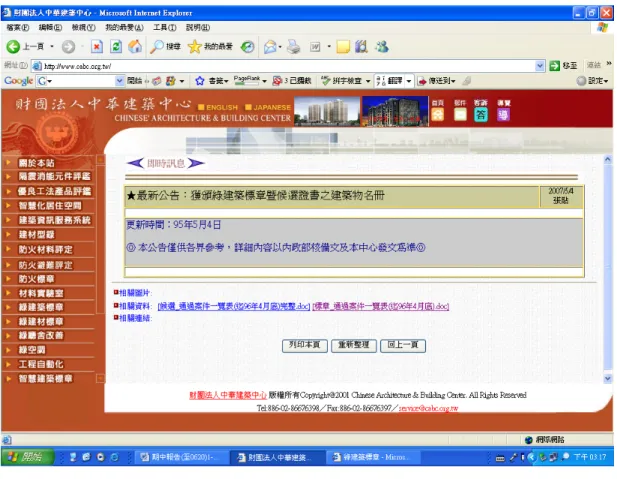
Task: Expand the 翻譯 translate dropdown arrow
Action: 409,81
